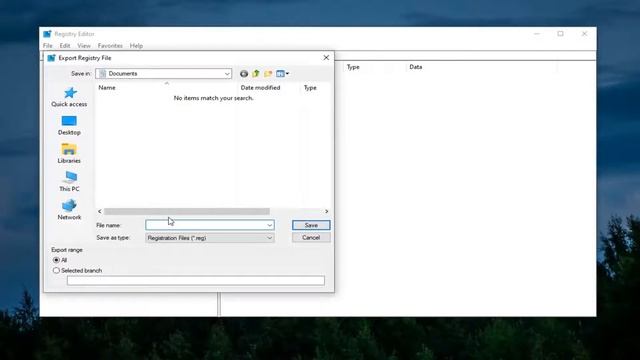640x360 pixels.
Task: Sort by the Name column header
Action: point(167,88)
